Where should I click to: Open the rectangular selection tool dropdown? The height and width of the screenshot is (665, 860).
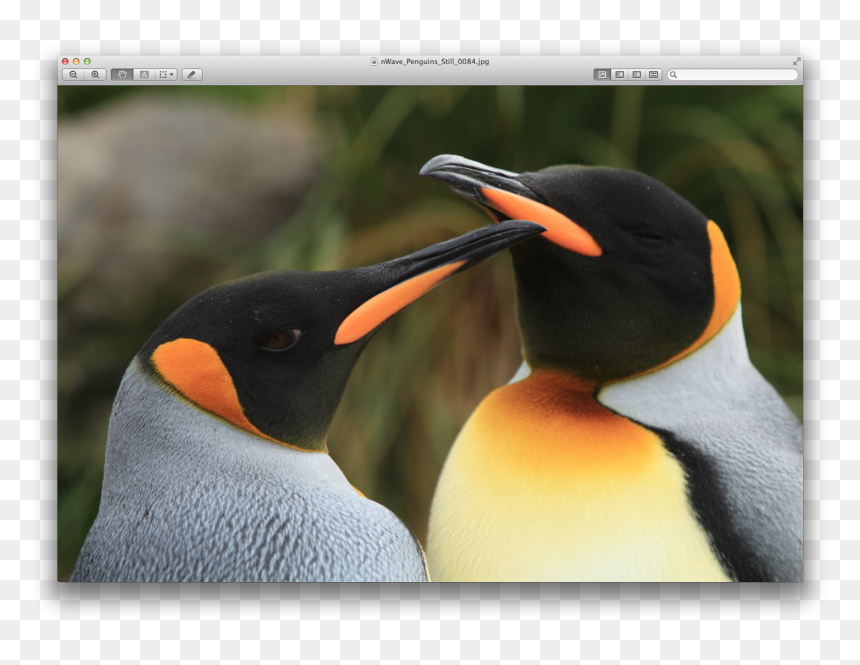pyautogui.click(x=166, y=75)
